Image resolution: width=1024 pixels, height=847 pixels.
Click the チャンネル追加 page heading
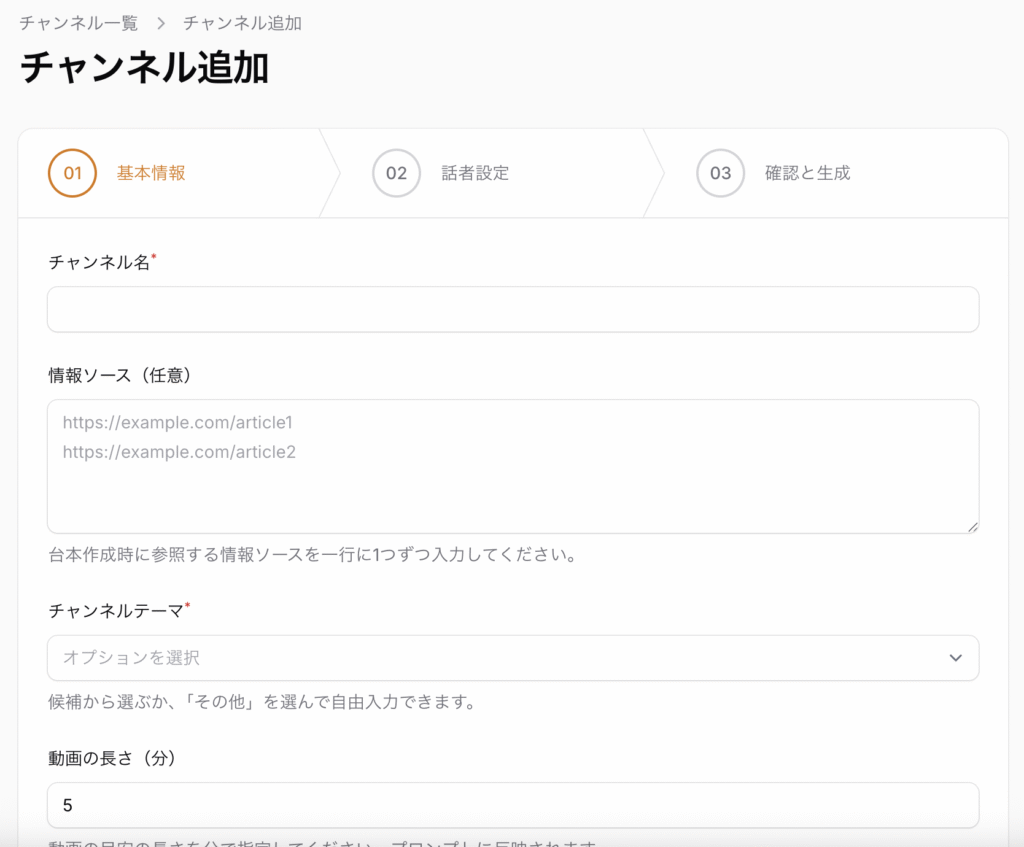coord(144,67)
